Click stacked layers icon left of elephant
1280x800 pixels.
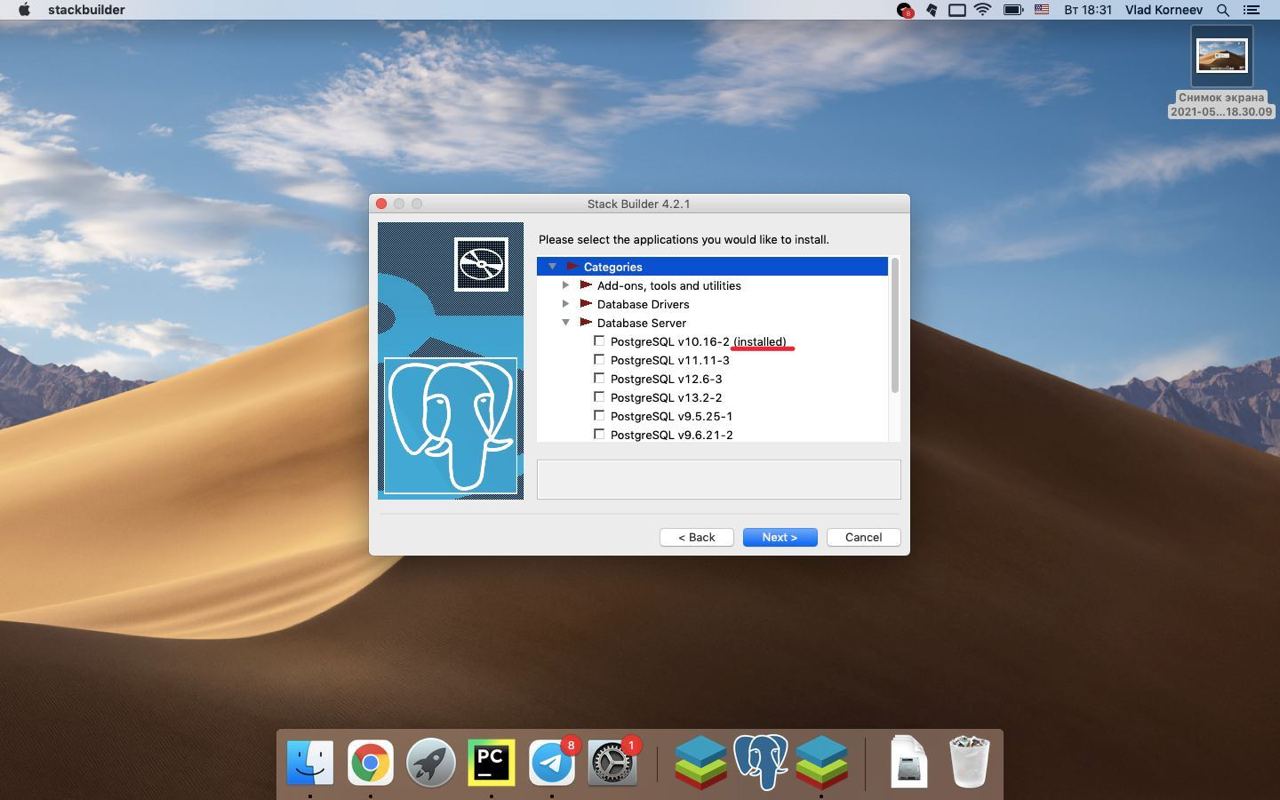tap(700, 763)
